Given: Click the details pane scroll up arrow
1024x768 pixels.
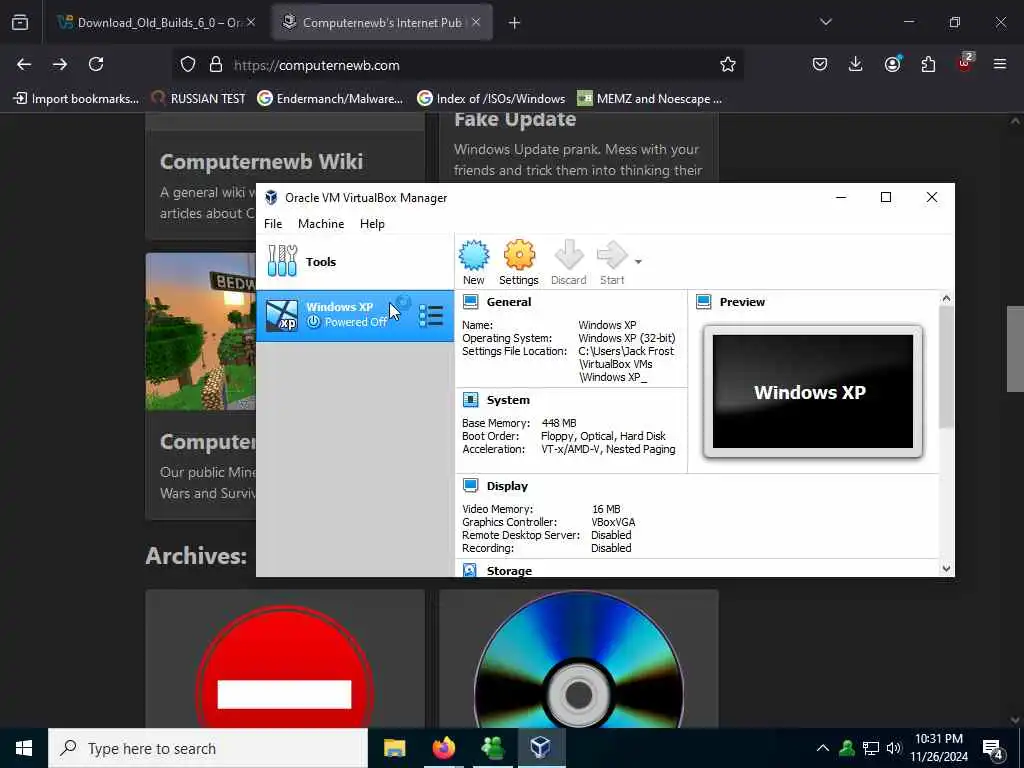Looking at the screenshot, I should coord(946,298).
